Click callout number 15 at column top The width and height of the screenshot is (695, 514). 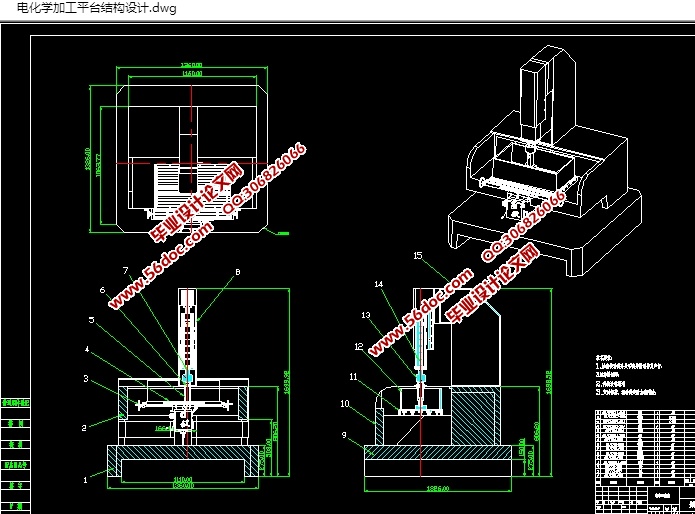[x=419, y=256]
